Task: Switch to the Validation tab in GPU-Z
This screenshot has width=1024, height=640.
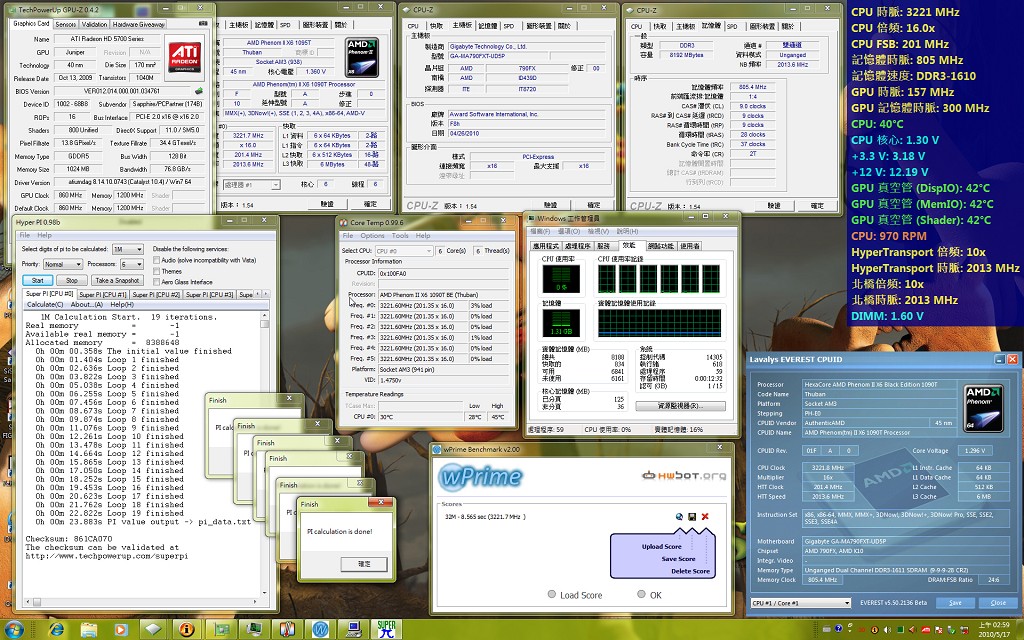Action: pos(94,24)
